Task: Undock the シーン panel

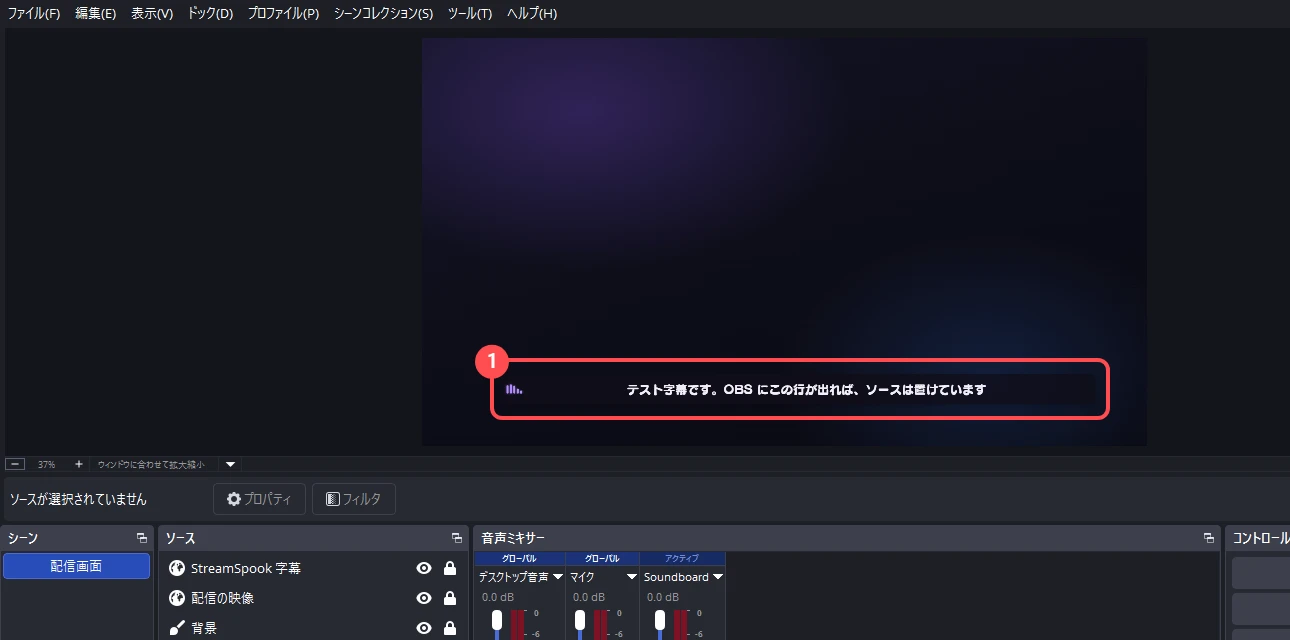Action: (142, 538)
